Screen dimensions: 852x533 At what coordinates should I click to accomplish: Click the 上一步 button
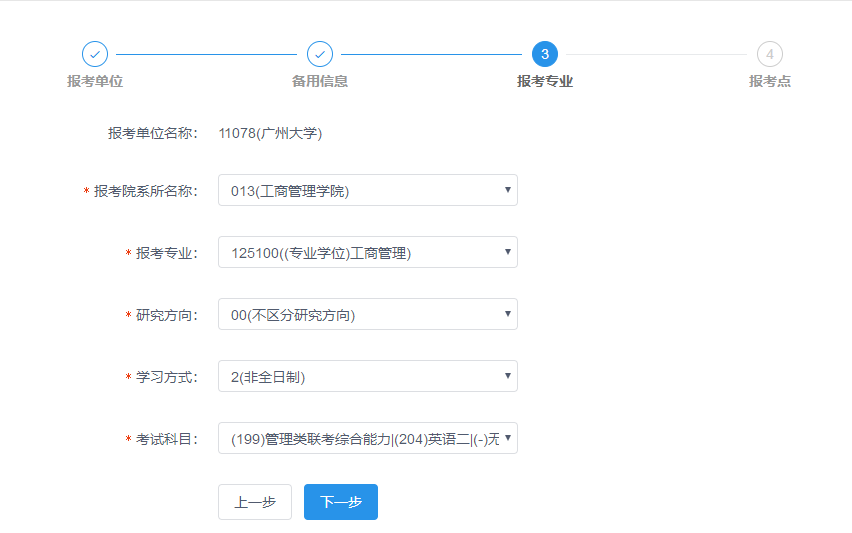(x=255, y=502)
